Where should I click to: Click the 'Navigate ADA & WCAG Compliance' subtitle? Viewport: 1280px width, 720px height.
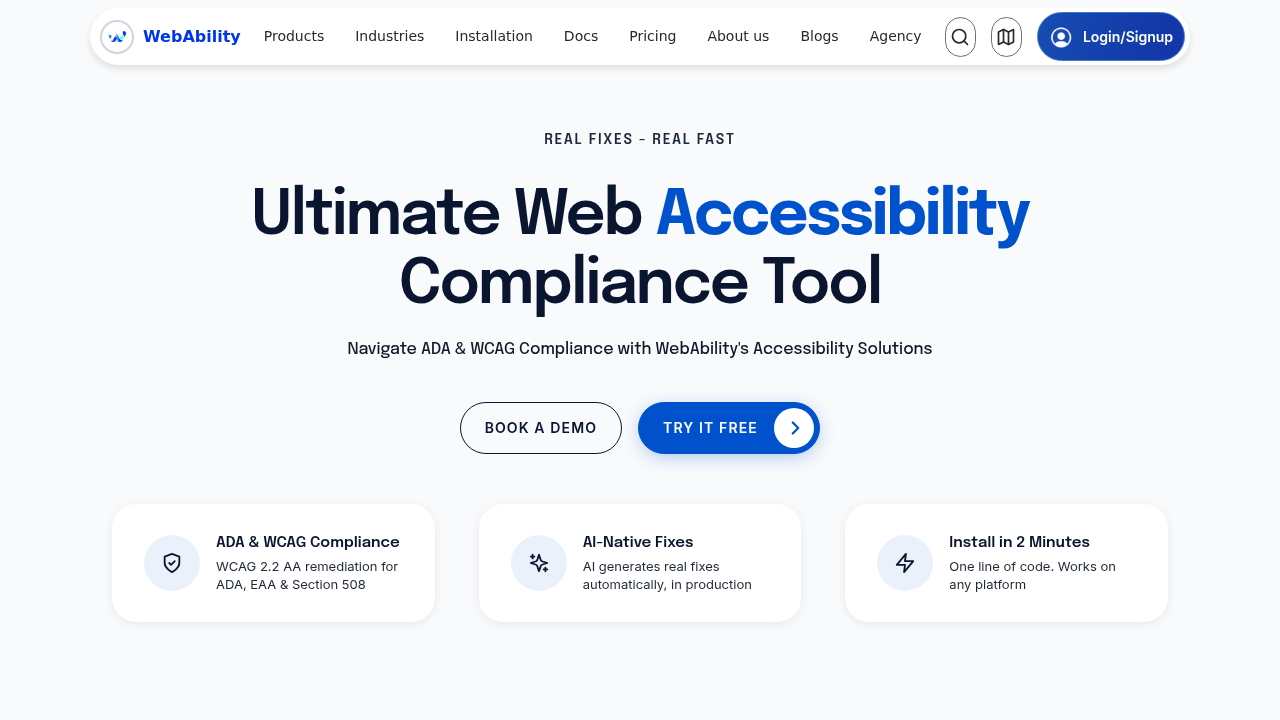640,349
